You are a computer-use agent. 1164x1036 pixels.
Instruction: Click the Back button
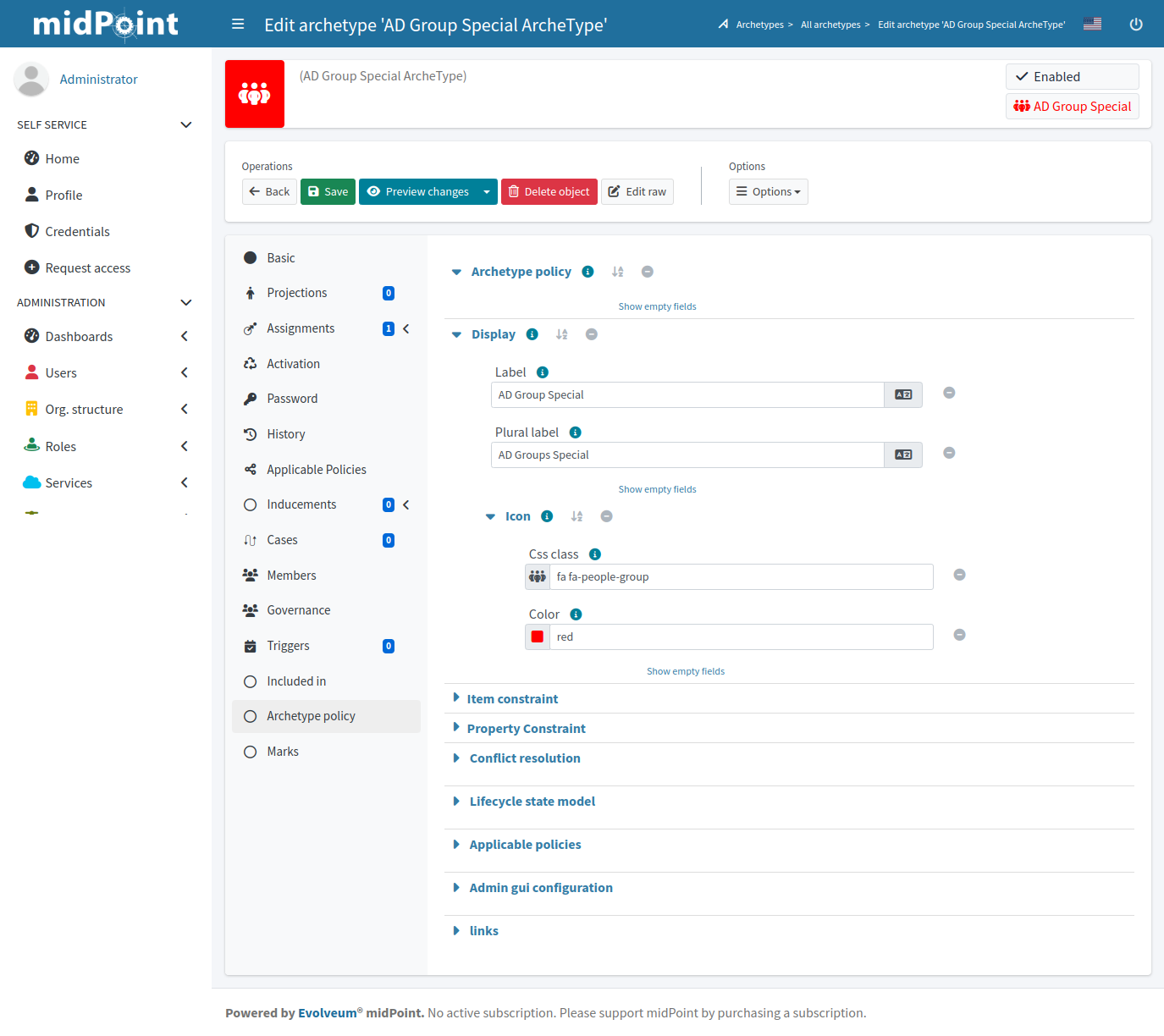point(269,192)
